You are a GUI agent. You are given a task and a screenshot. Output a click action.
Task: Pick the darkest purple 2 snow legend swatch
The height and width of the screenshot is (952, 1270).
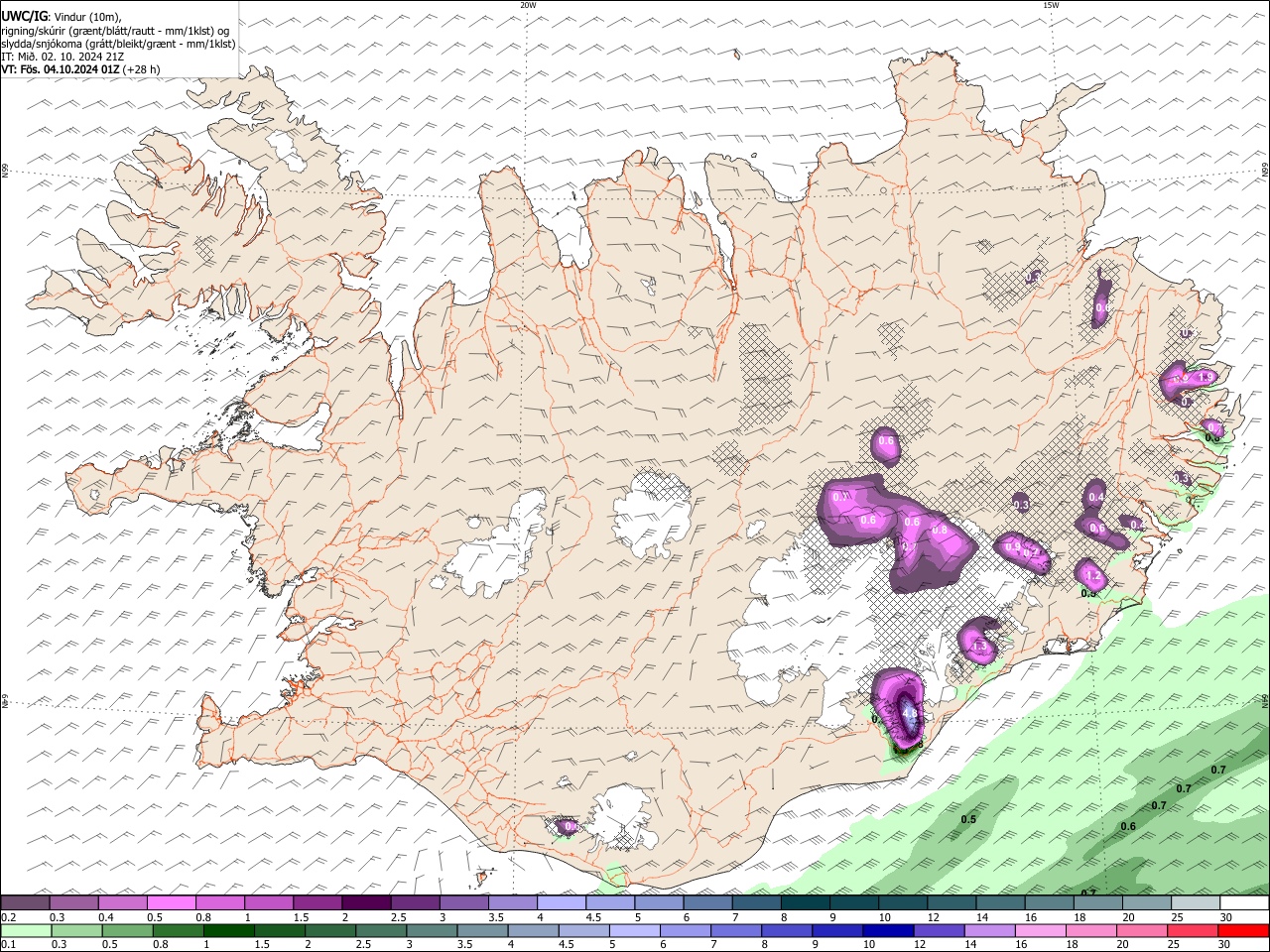[366, 903]
